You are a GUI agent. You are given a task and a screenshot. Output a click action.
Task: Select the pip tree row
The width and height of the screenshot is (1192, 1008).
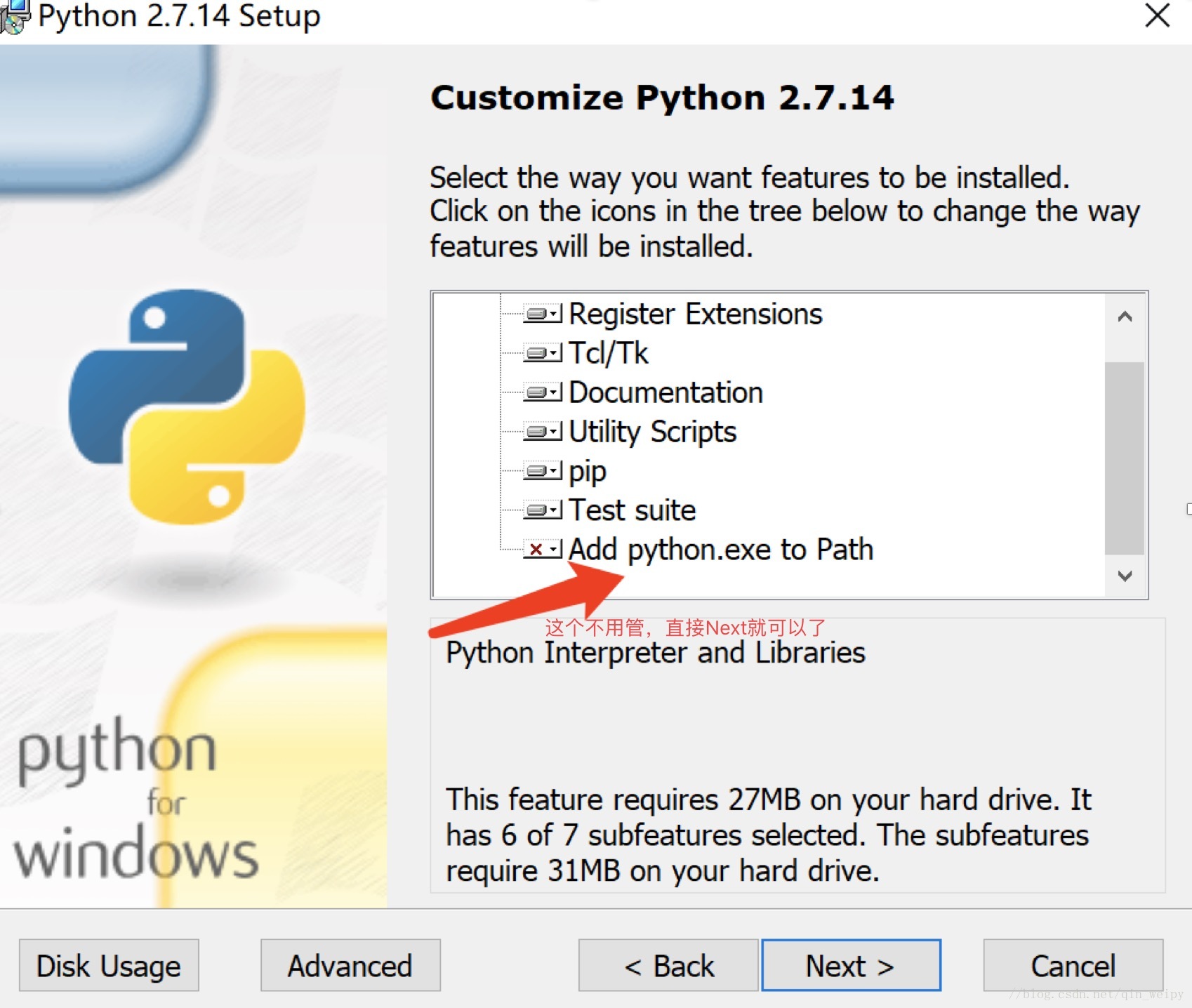pyautogui.click(x=587, y=472)
